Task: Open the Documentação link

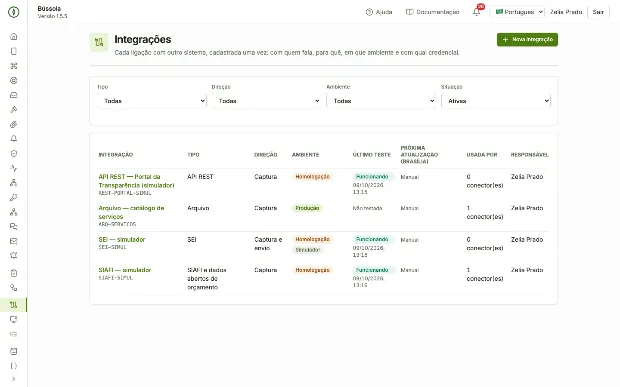Action: click(x=433, y=12)
